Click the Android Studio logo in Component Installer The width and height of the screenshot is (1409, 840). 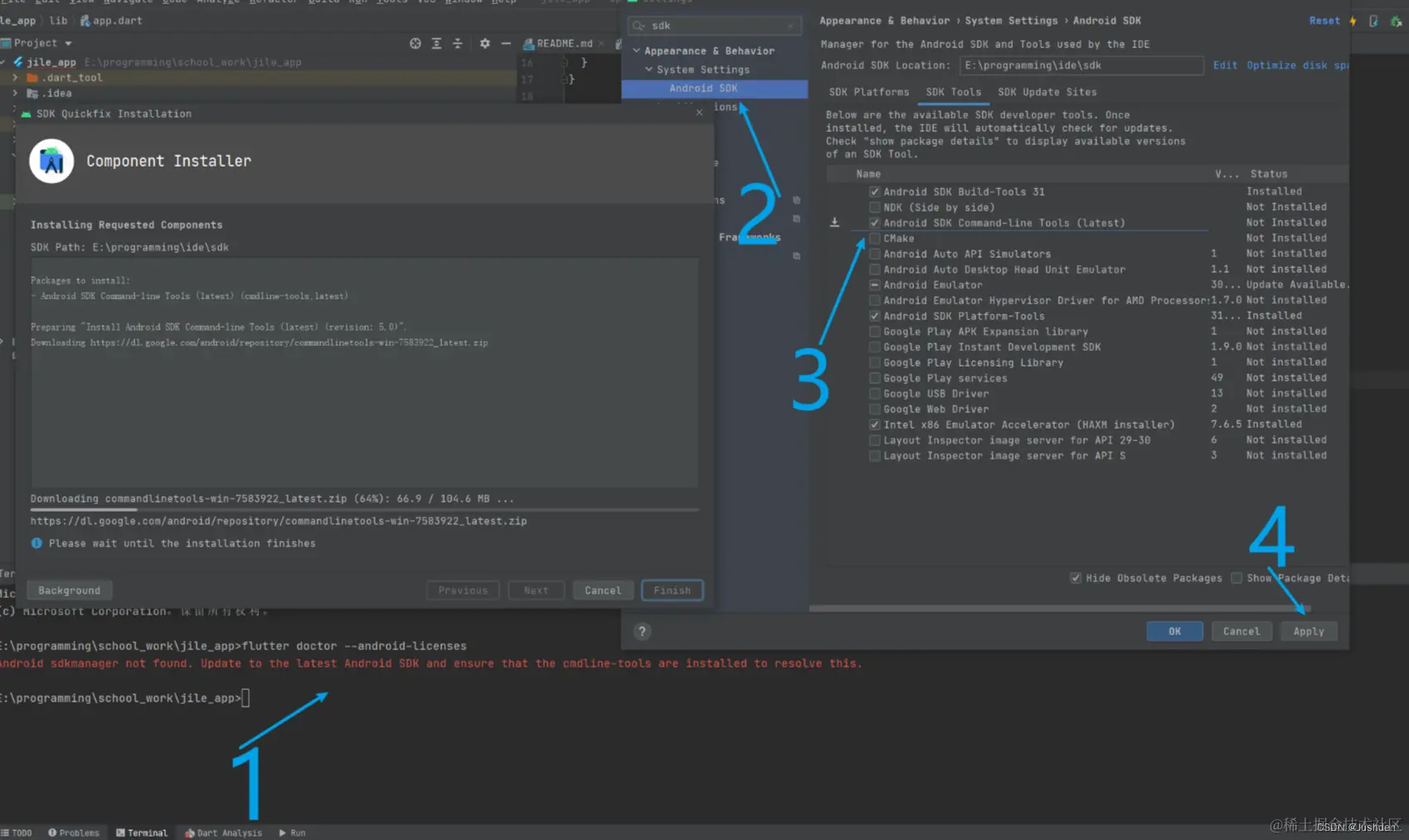[x=51, y=161]
